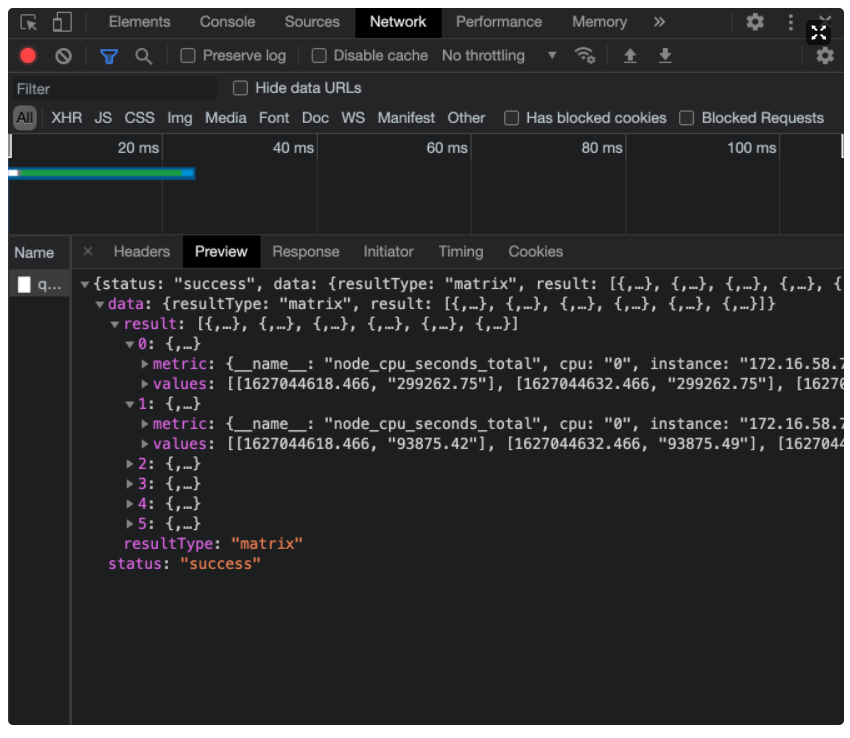Open the network search magnifier
The height and width of the screenshot is (738, 850).
pos(144,56)
